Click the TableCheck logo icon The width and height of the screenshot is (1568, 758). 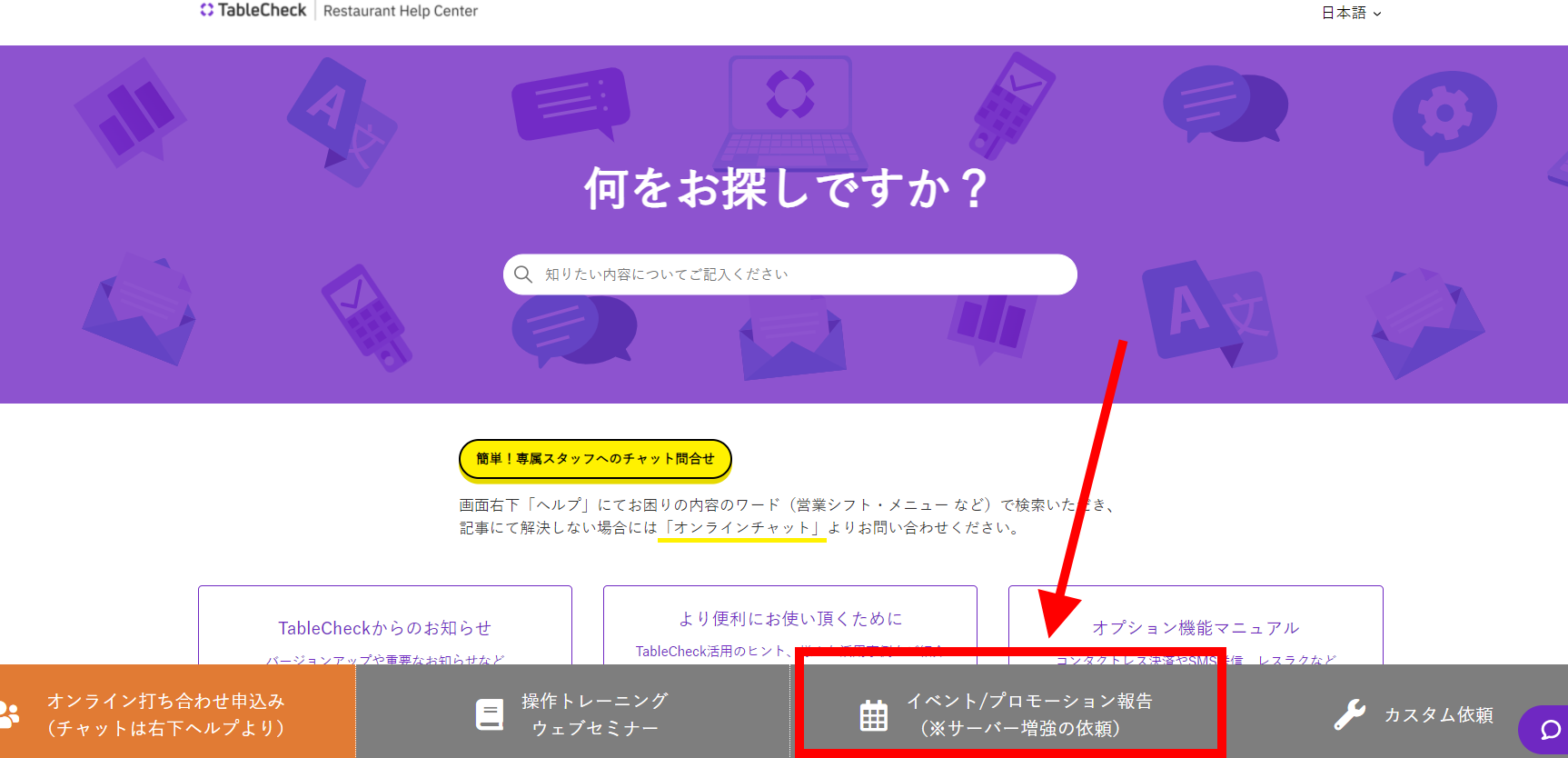(207, 10)
